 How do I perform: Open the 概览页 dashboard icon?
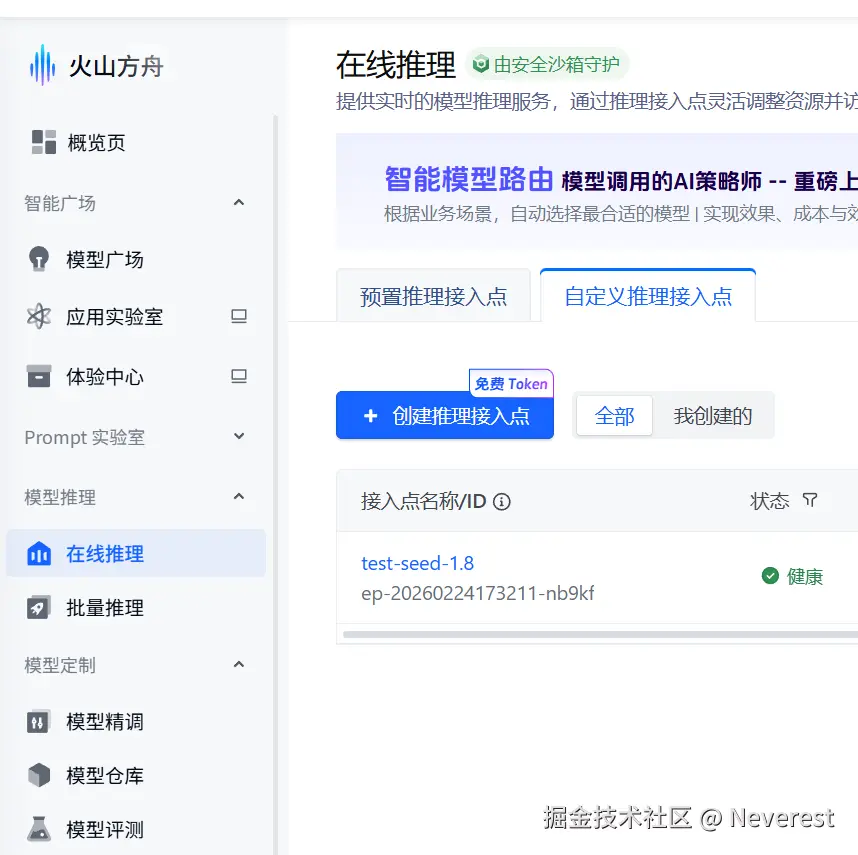coord(44,143)
